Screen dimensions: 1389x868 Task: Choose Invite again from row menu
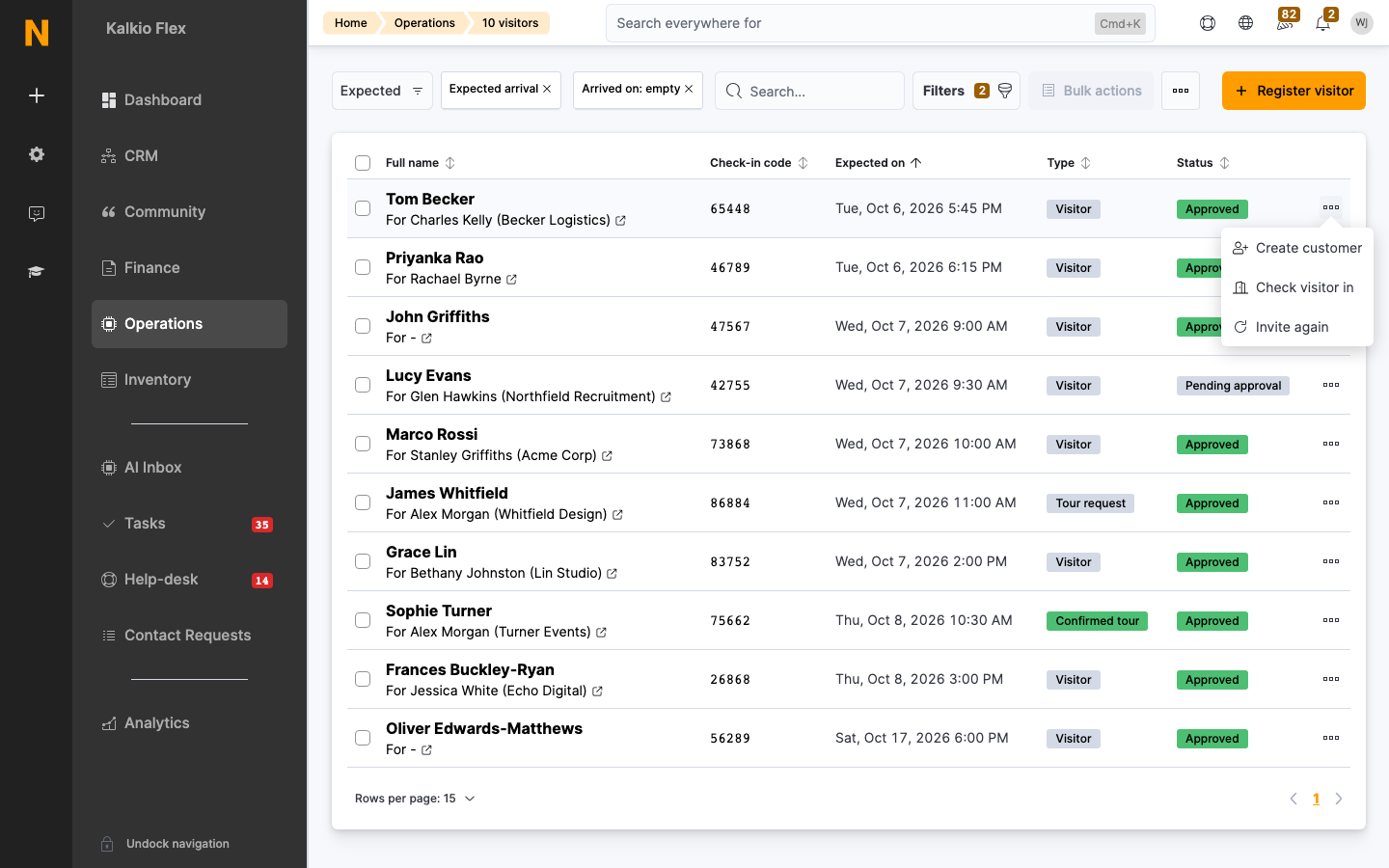click(1297, 327)
